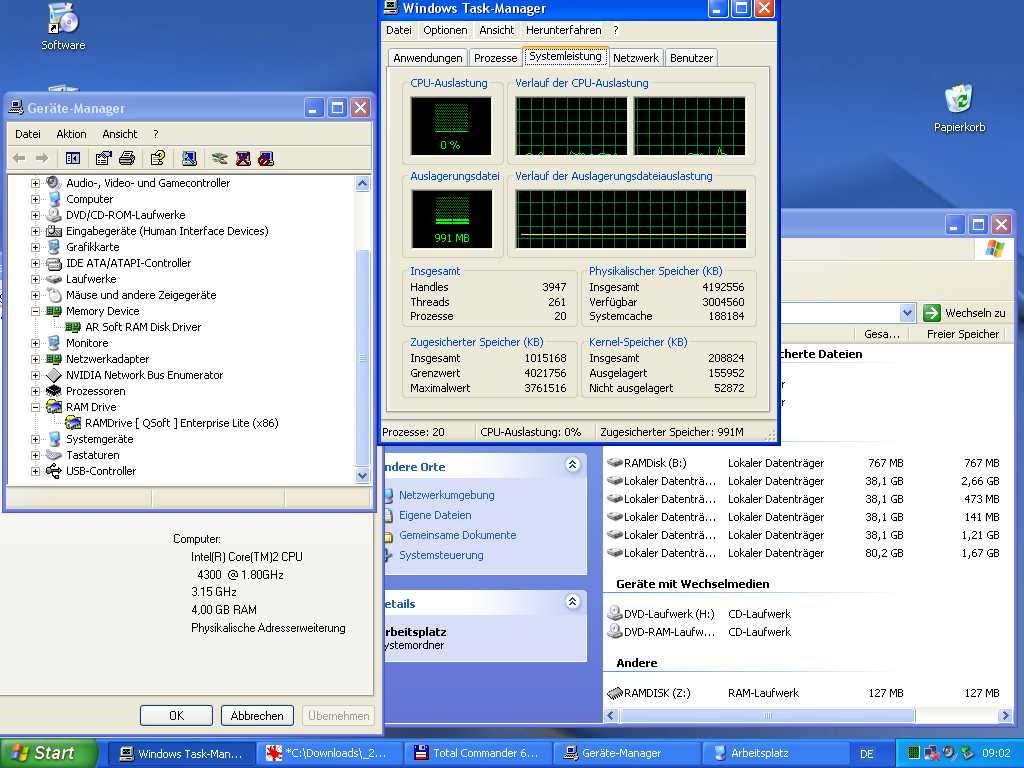Expand the Tastaturen node
This screenshot has width=1024, height=768.
pyautogui.click(x=35, y=455)
